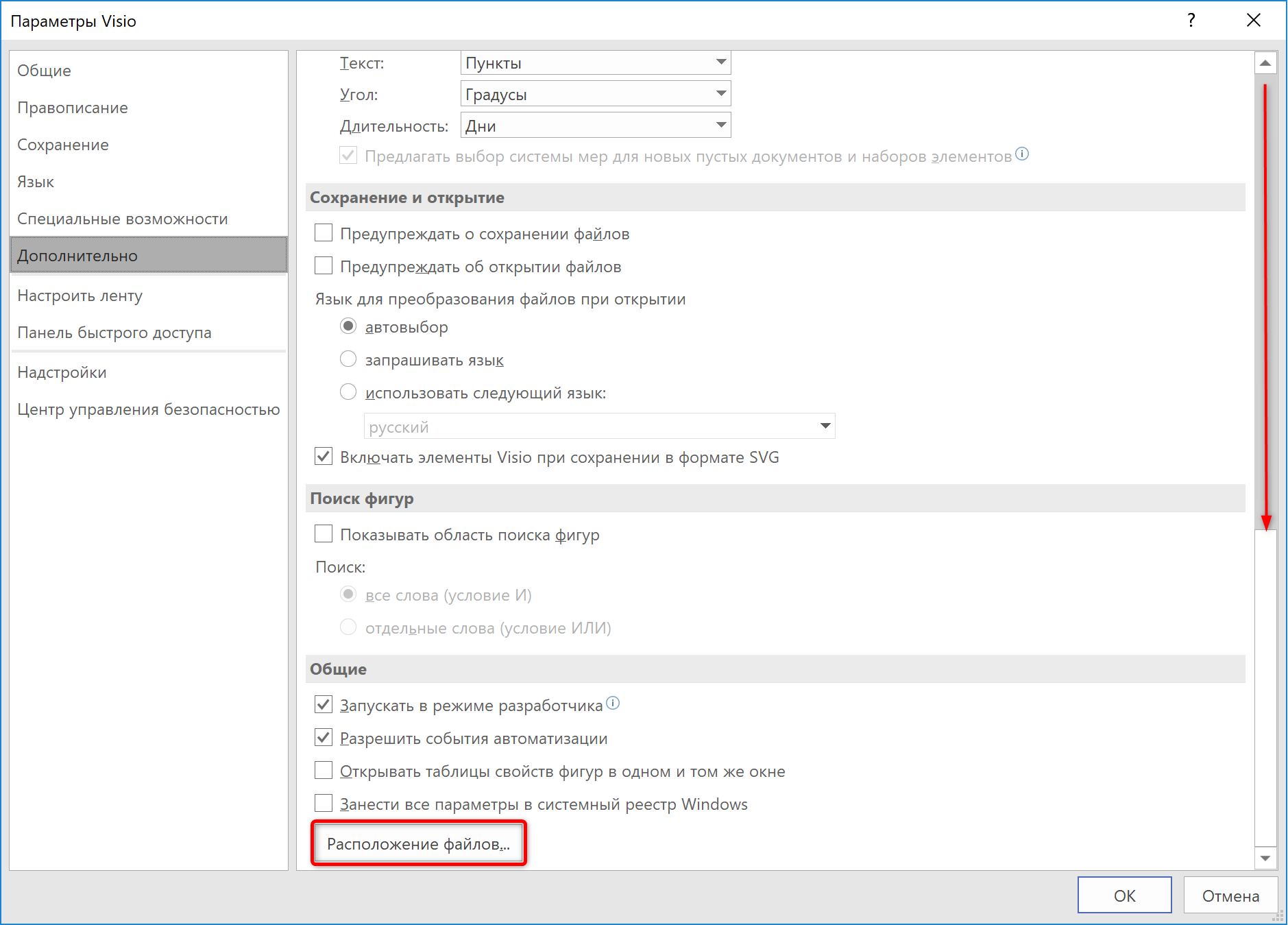Open Центр управления безопасностью category
This screenshot has width=1288, height=925.
pos(149,409)
